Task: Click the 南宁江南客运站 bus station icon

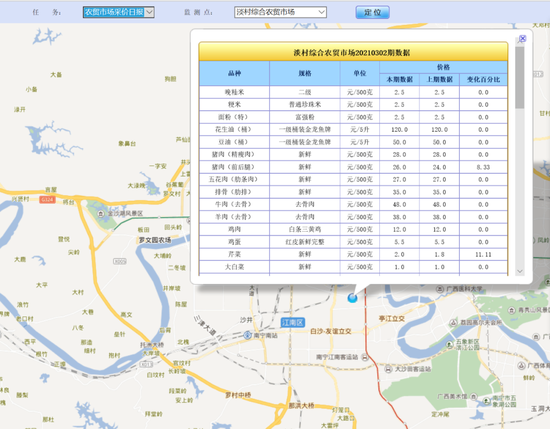Action: (x=365, y=357)
